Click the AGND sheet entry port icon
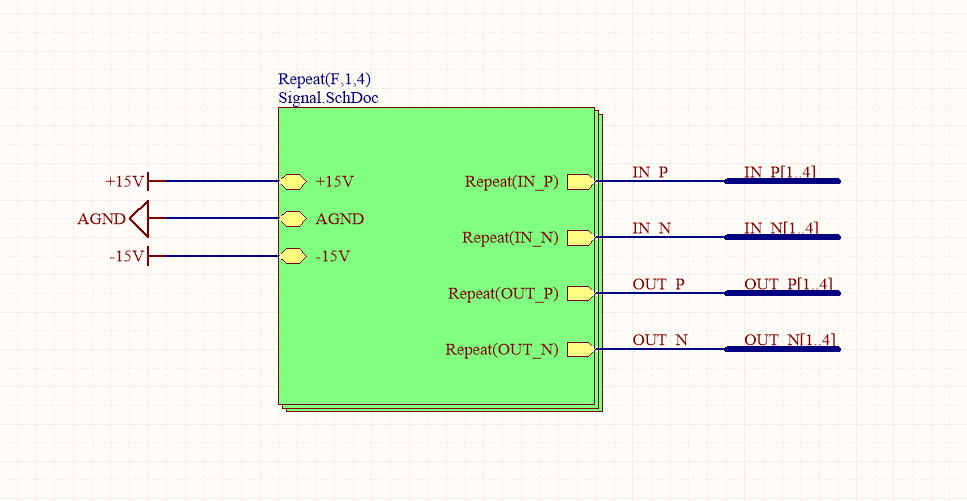This screenshot has height=501, width=967. (293, 219)
